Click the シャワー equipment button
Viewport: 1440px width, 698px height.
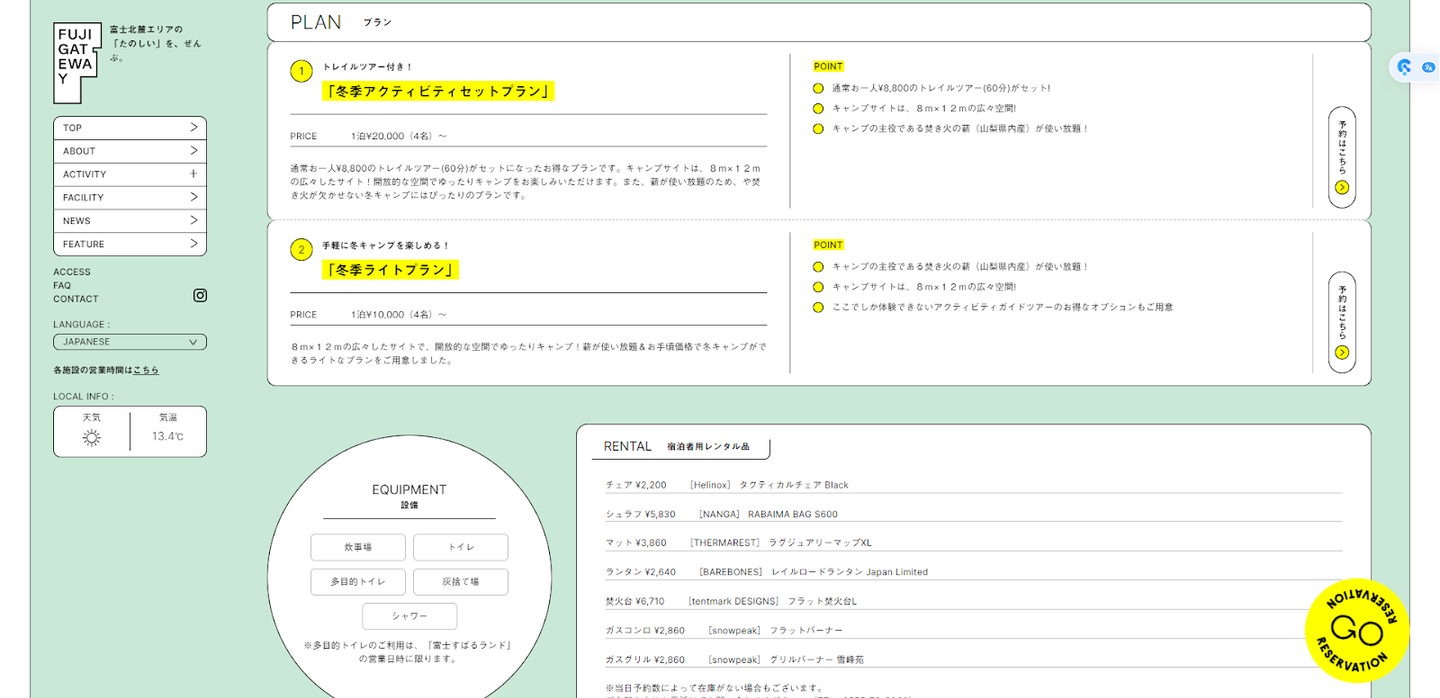tap(410, 616)
